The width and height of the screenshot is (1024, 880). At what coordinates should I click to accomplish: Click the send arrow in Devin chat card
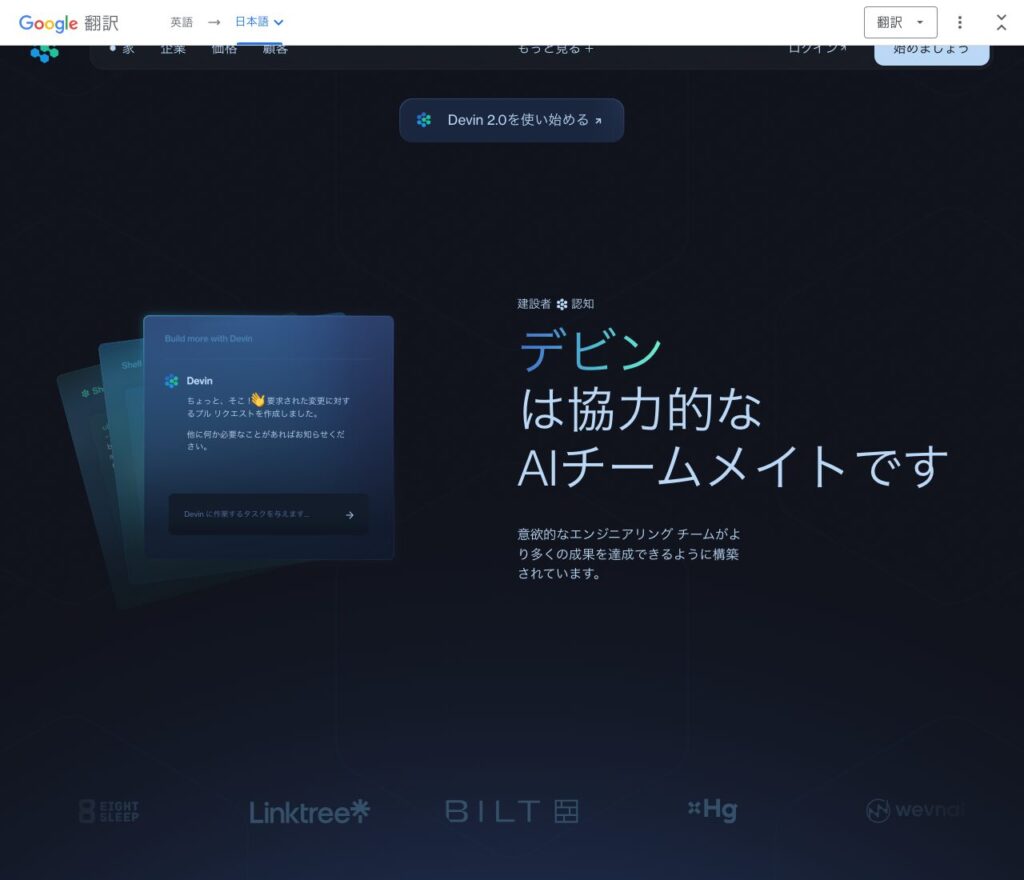coord(349,515)
